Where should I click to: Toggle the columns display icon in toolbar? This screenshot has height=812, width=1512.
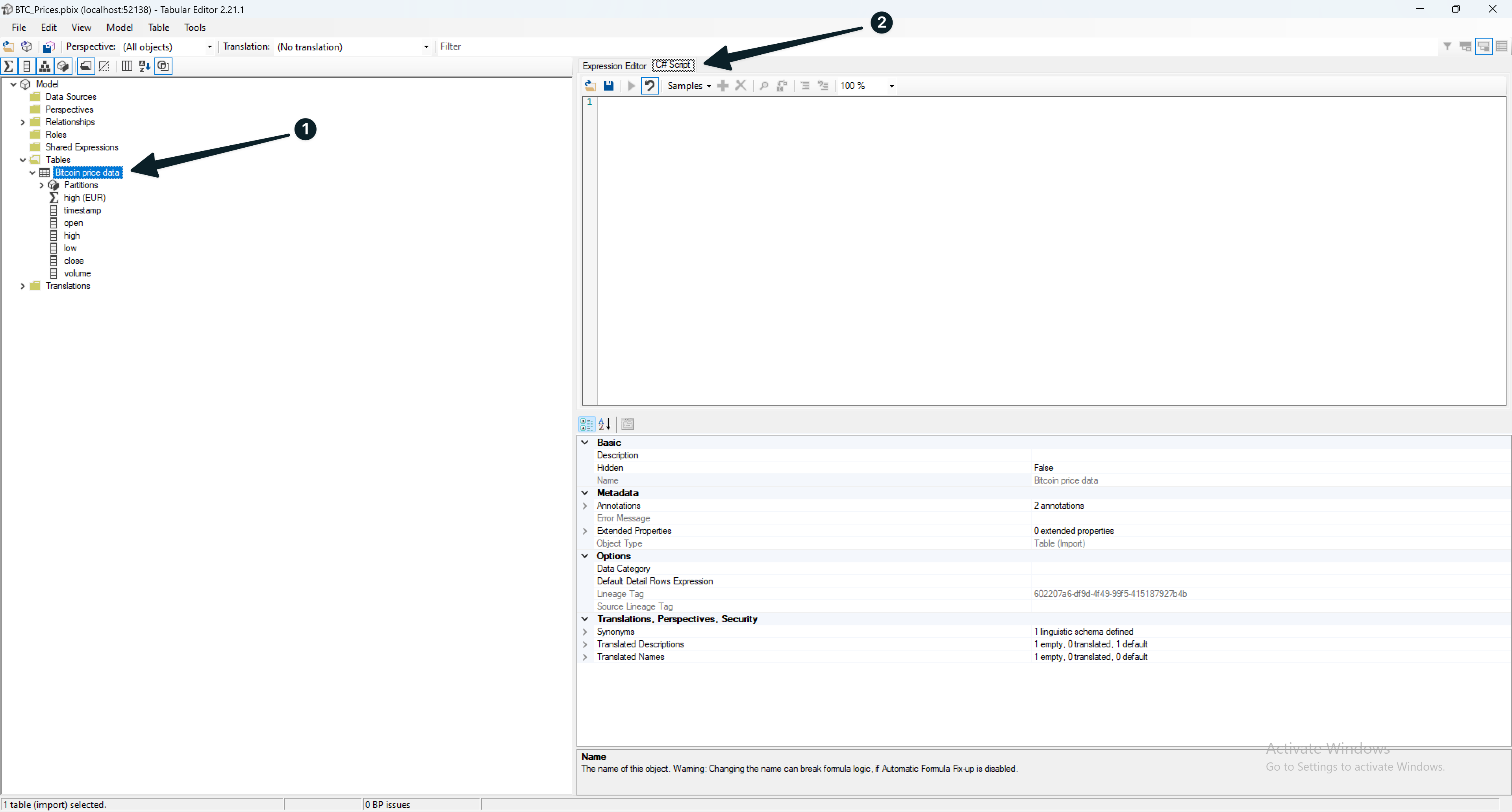tap(127, 66)
